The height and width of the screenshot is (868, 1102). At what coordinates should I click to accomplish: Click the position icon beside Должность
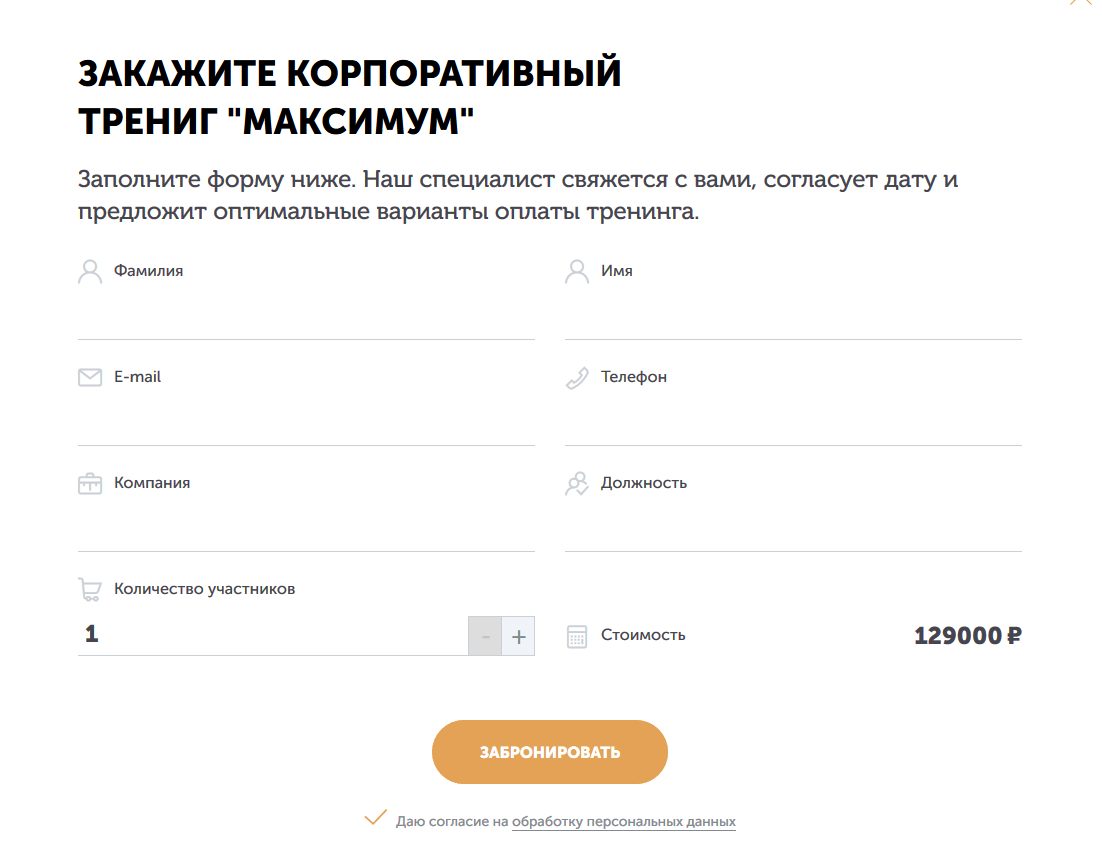coord(577,484)
